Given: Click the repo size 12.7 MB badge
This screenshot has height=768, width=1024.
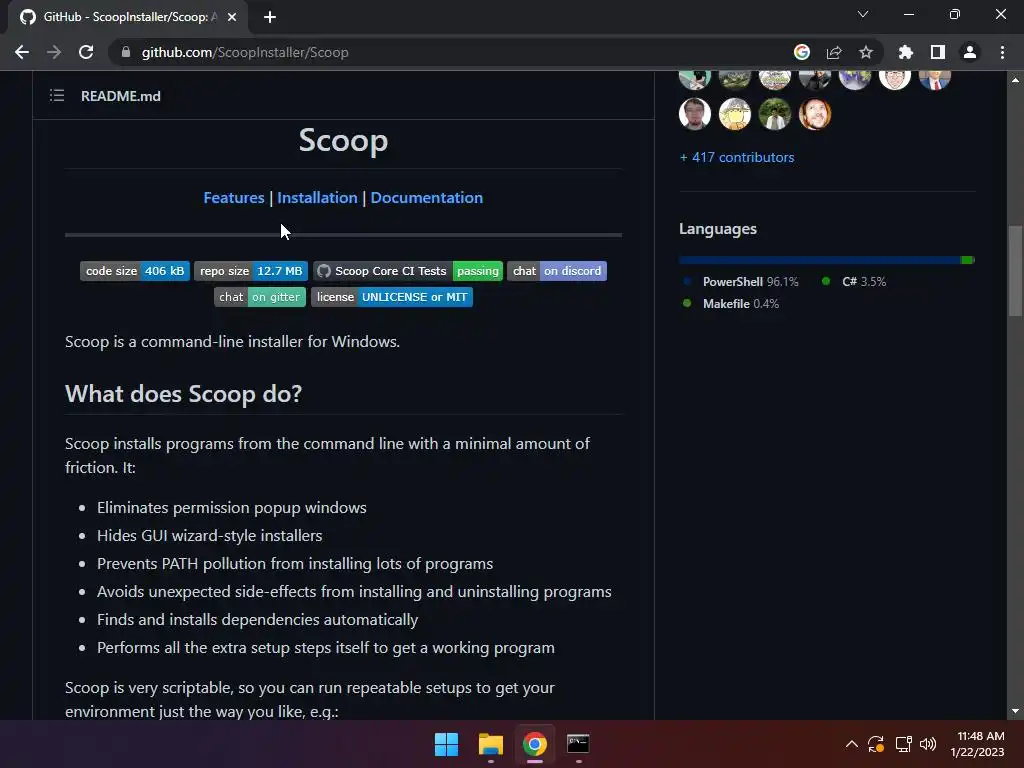Looking at the screenshot, I should pyautogui.click(x=251, y=271).
